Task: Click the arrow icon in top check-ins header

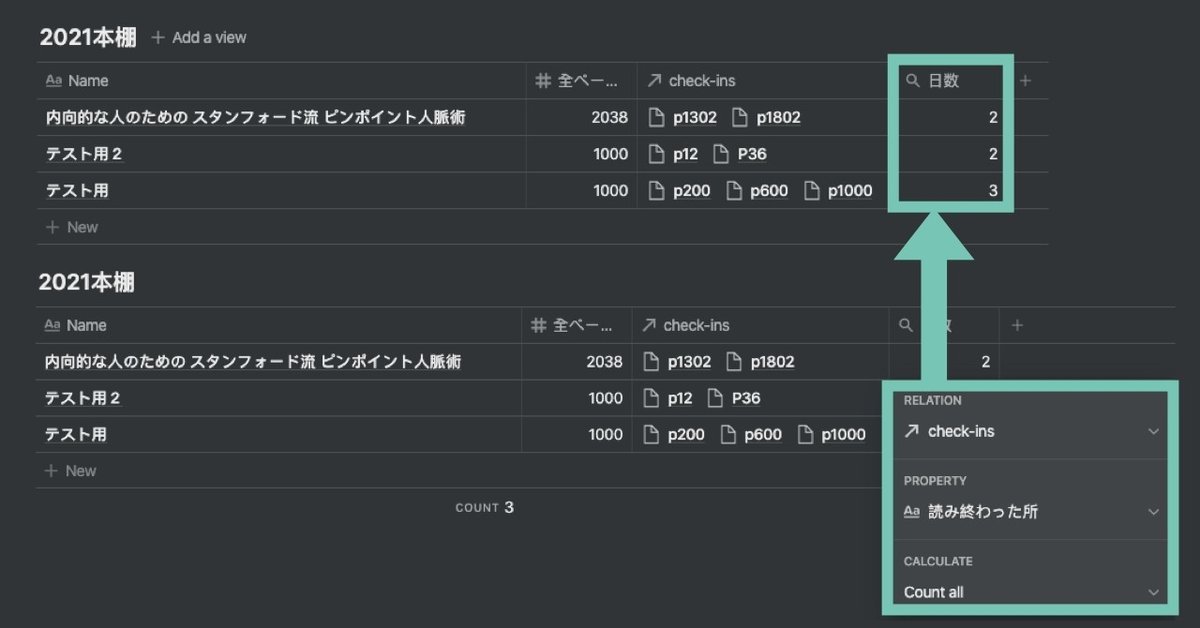Action: point(655,81)
